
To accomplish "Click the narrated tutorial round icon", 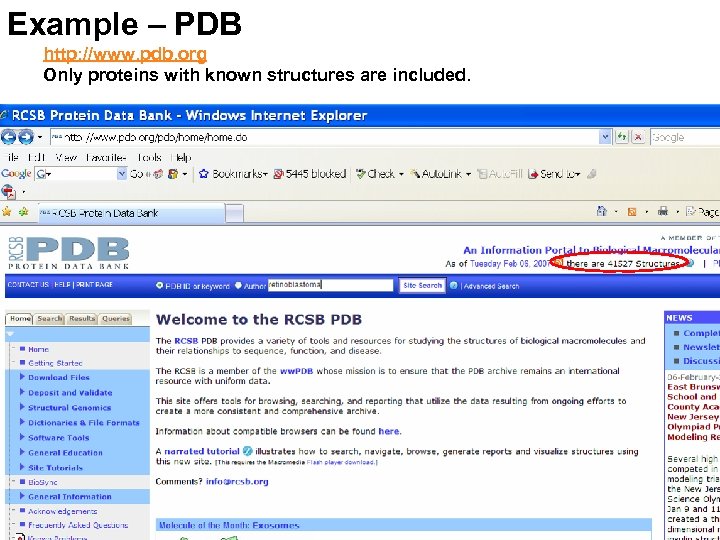I will (x=248, y=451).
